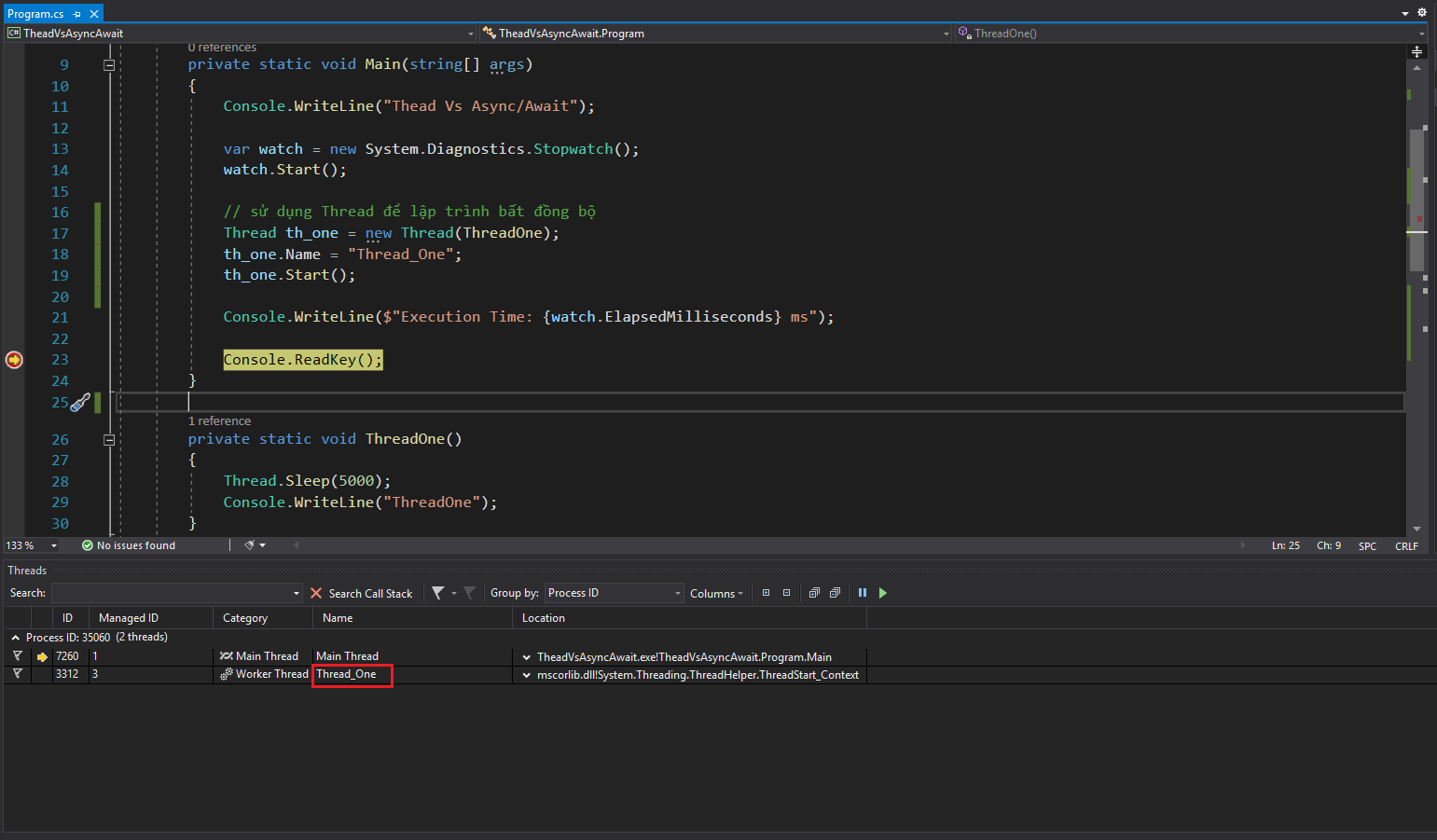Click the breakpoint marker on line 23
Image resolution: width=1437 pixels, height=840 pixels.
(14, 360)
